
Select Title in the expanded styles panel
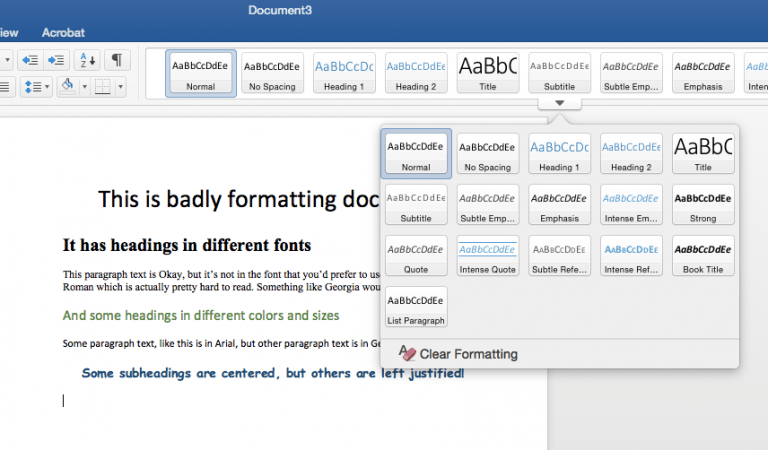pyautogui.click(x=703, y=154)
